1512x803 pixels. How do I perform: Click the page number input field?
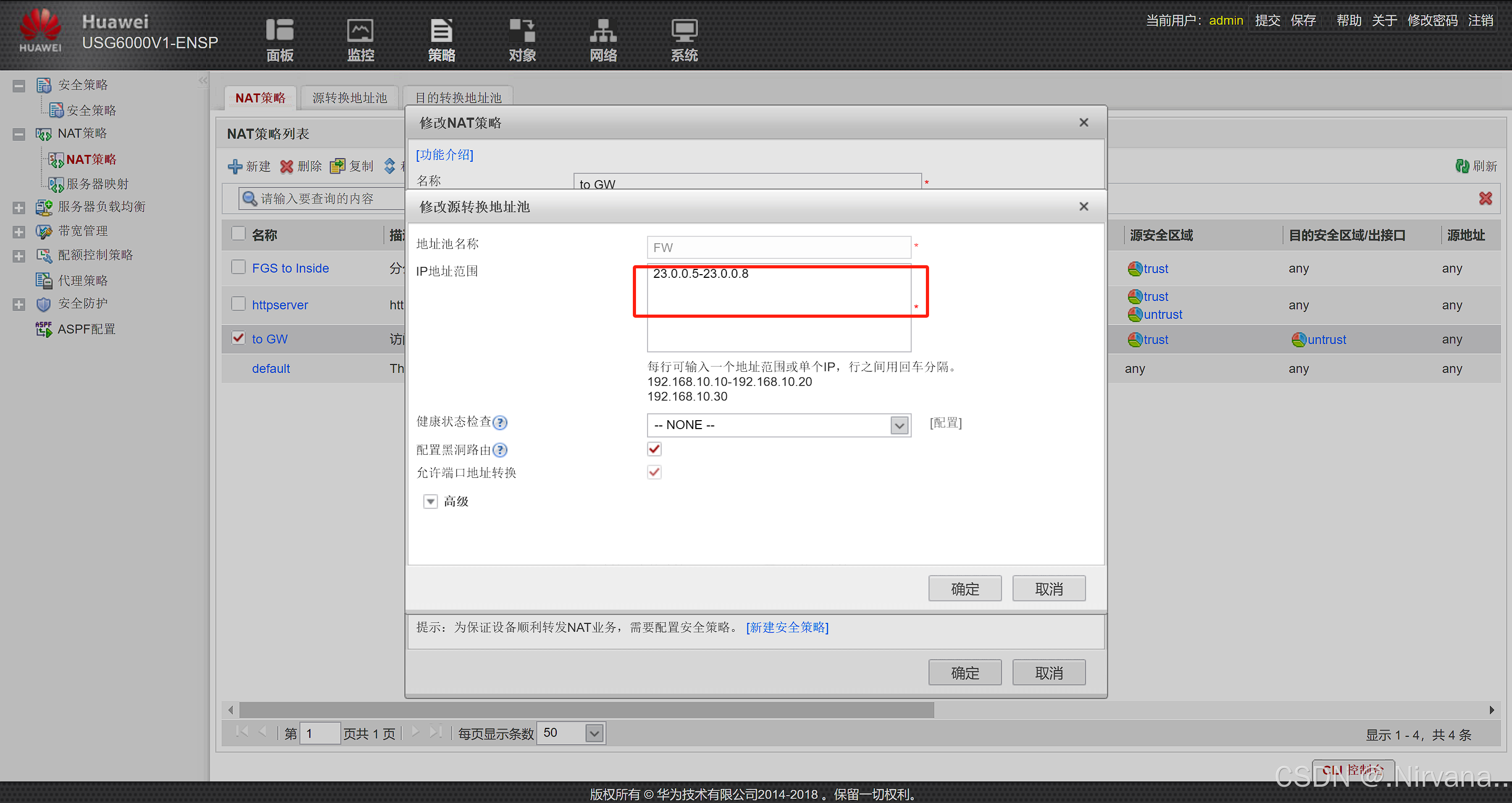320,734
